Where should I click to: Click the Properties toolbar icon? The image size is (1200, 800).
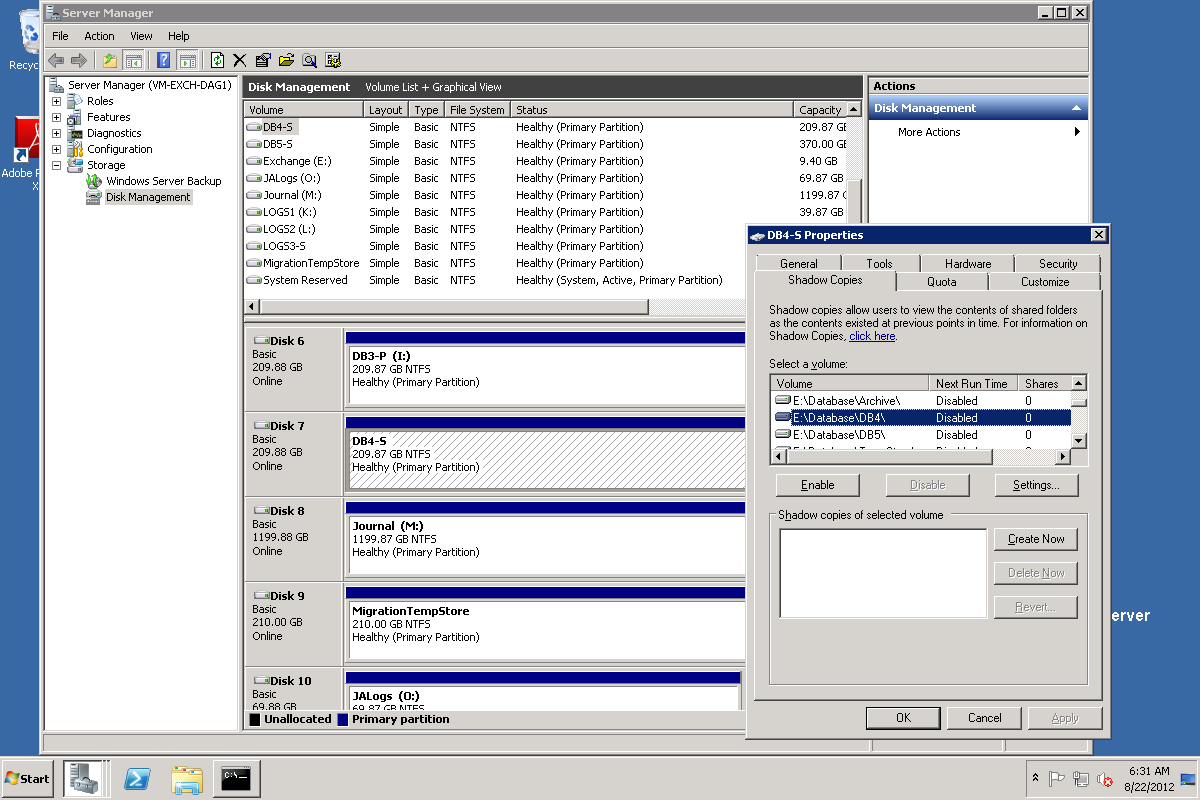[263, 60]
